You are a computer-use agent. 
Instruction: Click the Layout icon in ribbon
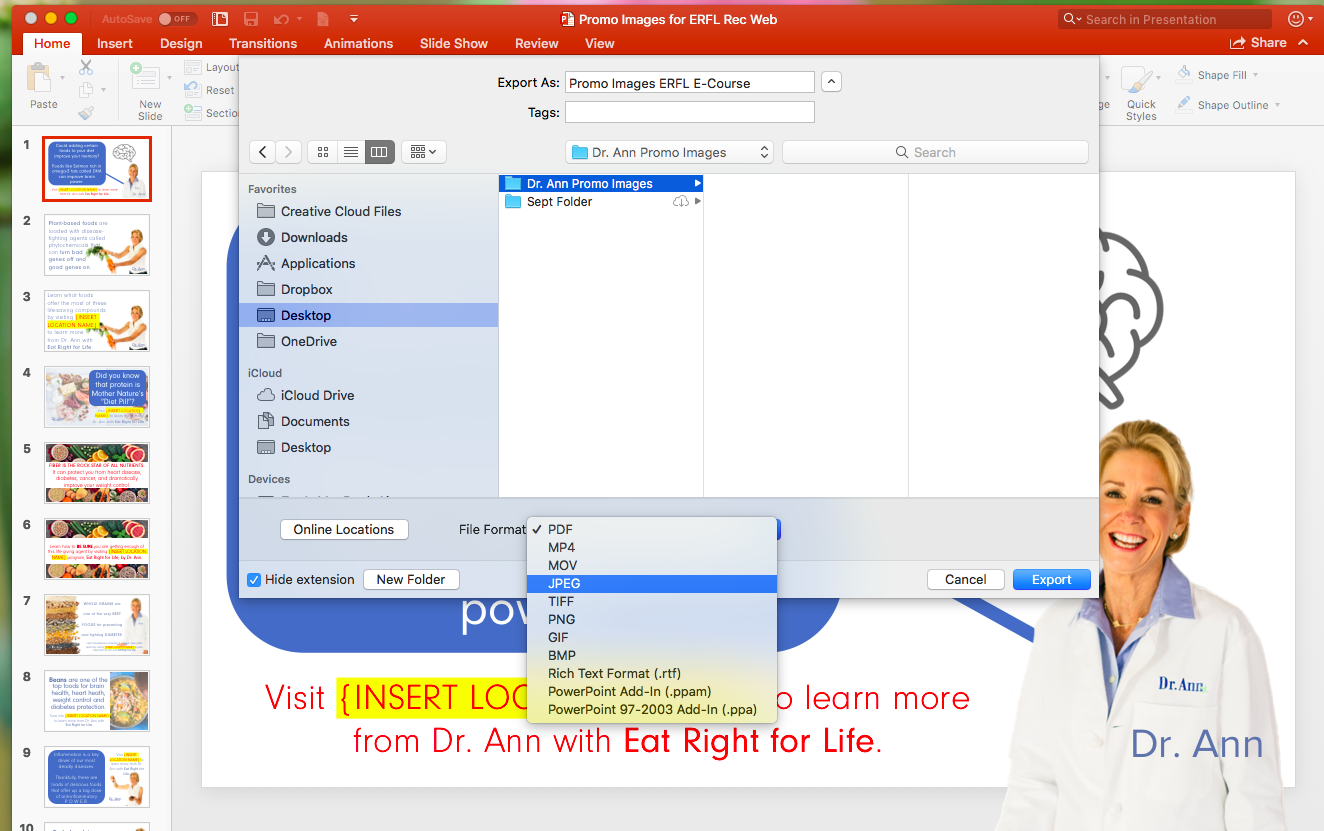pyautogui.click(x=193, y=68)
